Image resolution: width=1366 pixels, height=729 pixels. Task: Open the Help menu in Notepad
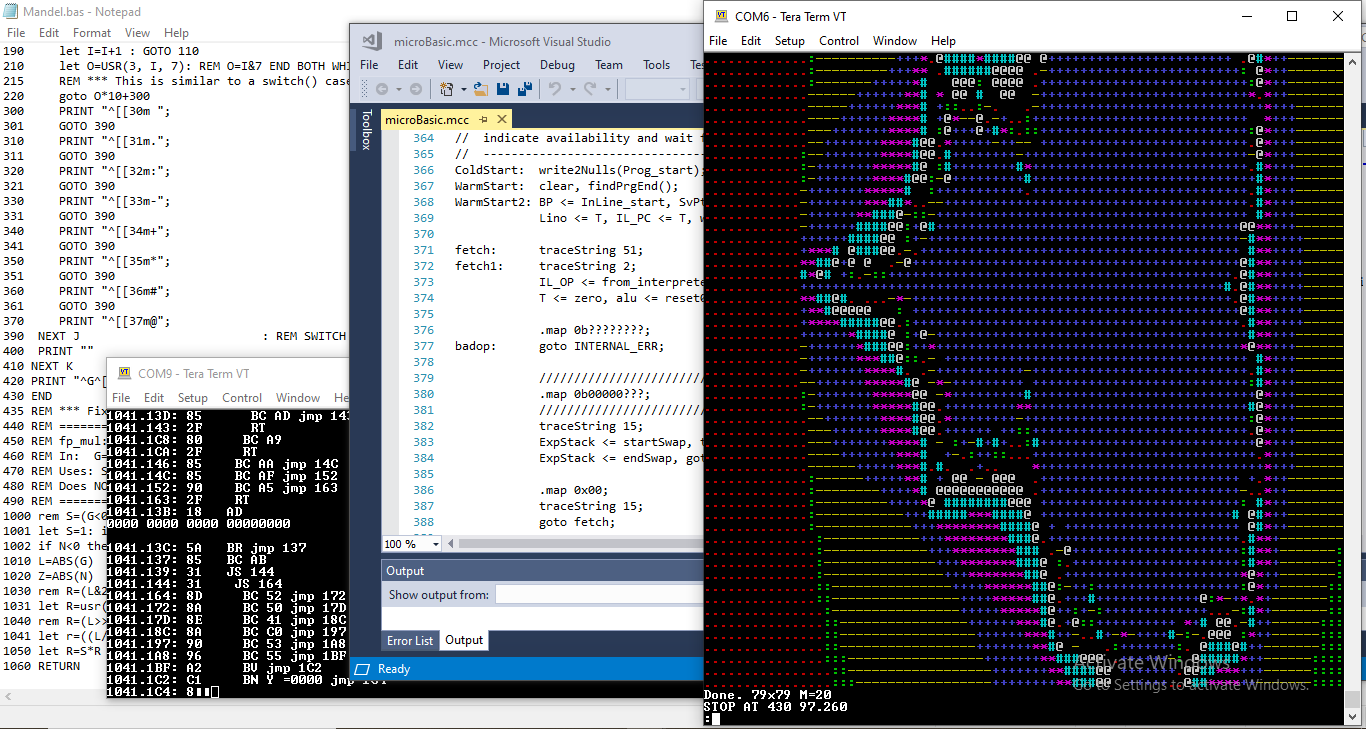click(176, 33)
